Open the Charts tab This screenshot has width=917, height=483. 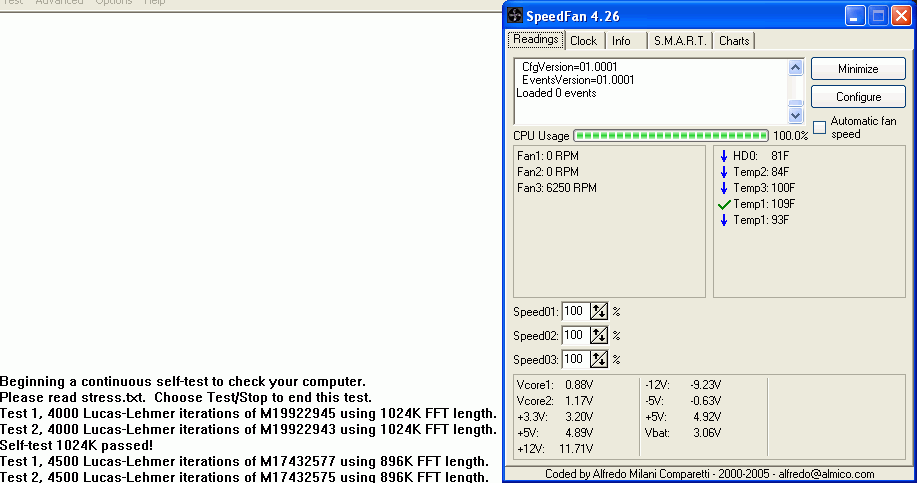pos(734,41)
